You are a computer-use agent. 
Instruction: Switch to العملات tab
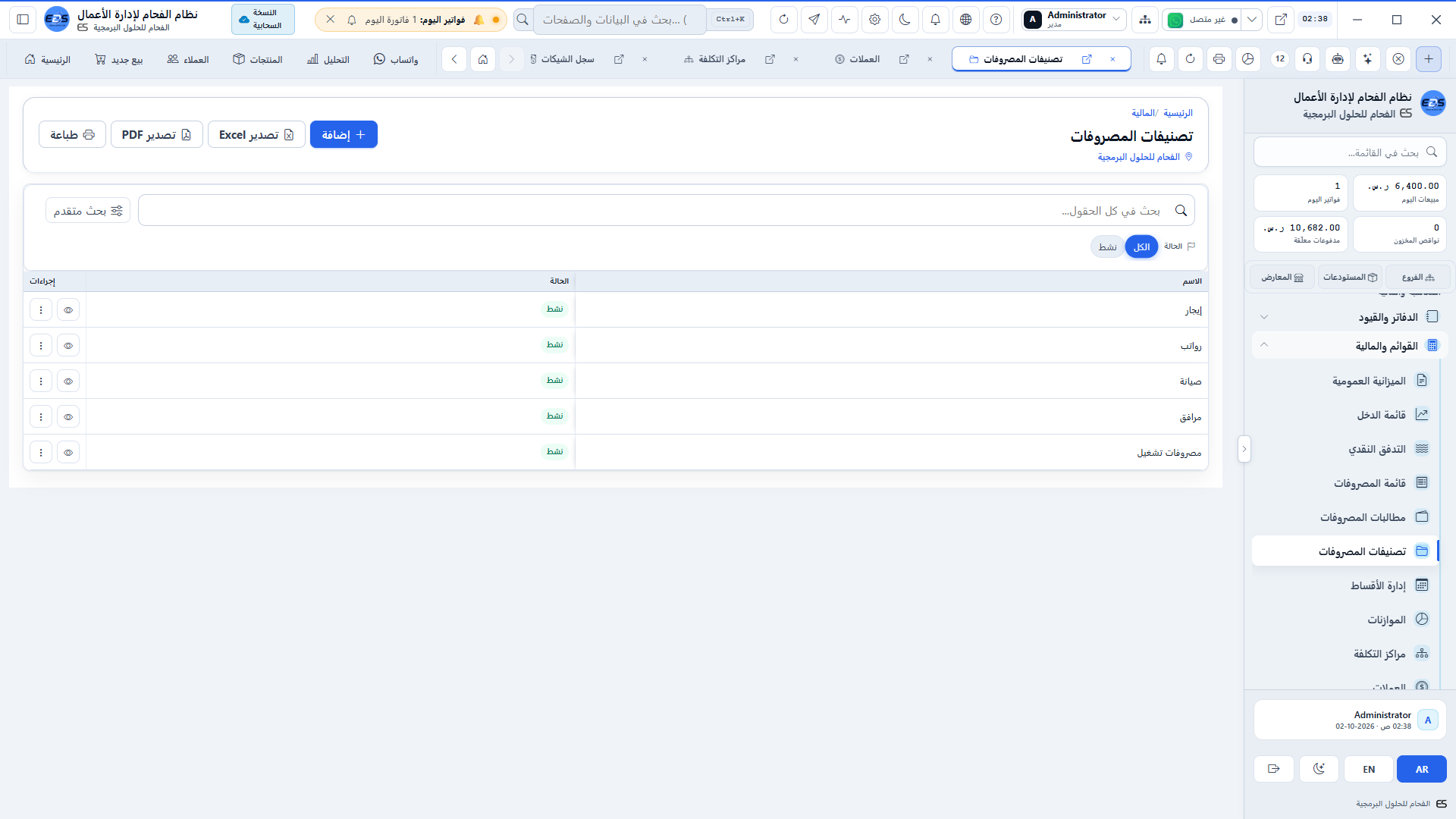coord(858,59)
